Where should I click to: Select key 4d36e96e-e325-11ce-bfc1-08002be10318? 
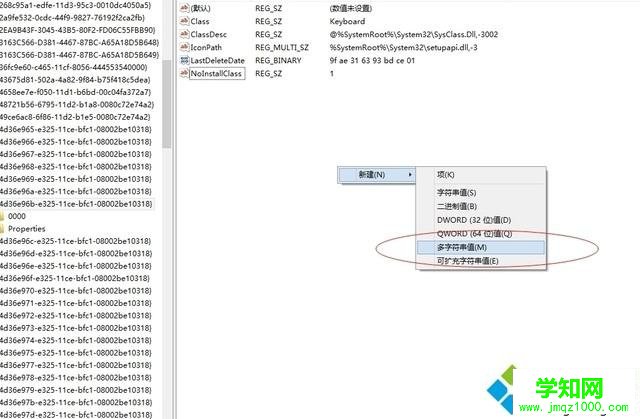[76, 266]
